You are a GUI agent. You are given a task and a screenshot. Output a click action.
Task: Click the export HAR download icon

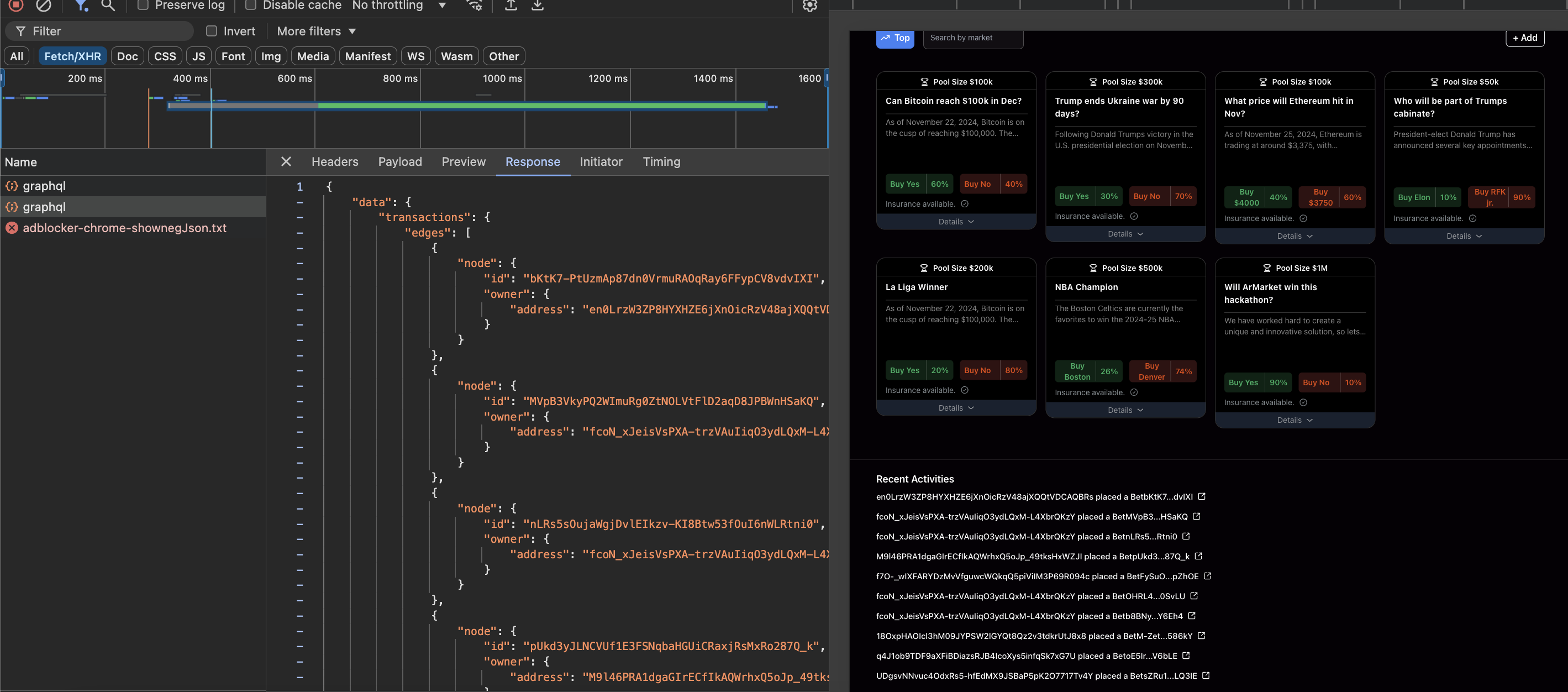point(537,6)
